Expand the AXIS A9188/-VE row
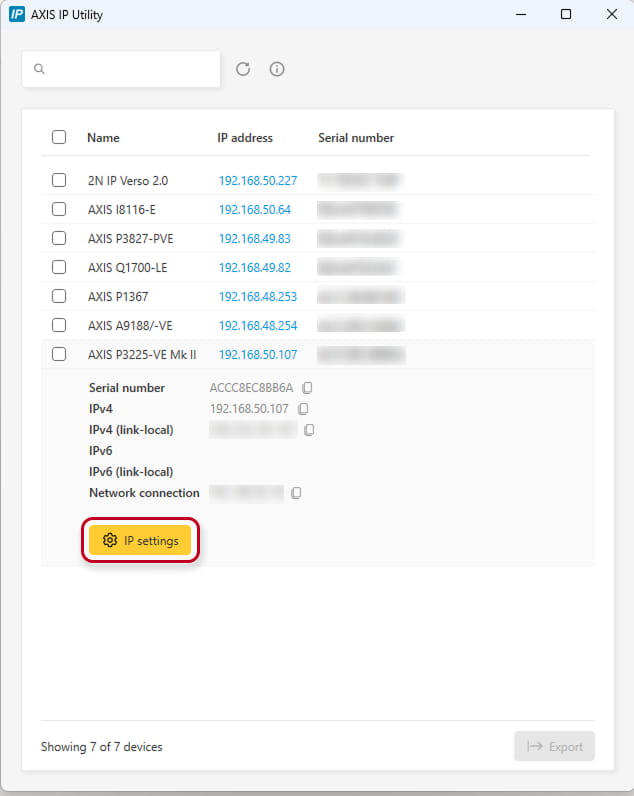 [x=317, y=325]
